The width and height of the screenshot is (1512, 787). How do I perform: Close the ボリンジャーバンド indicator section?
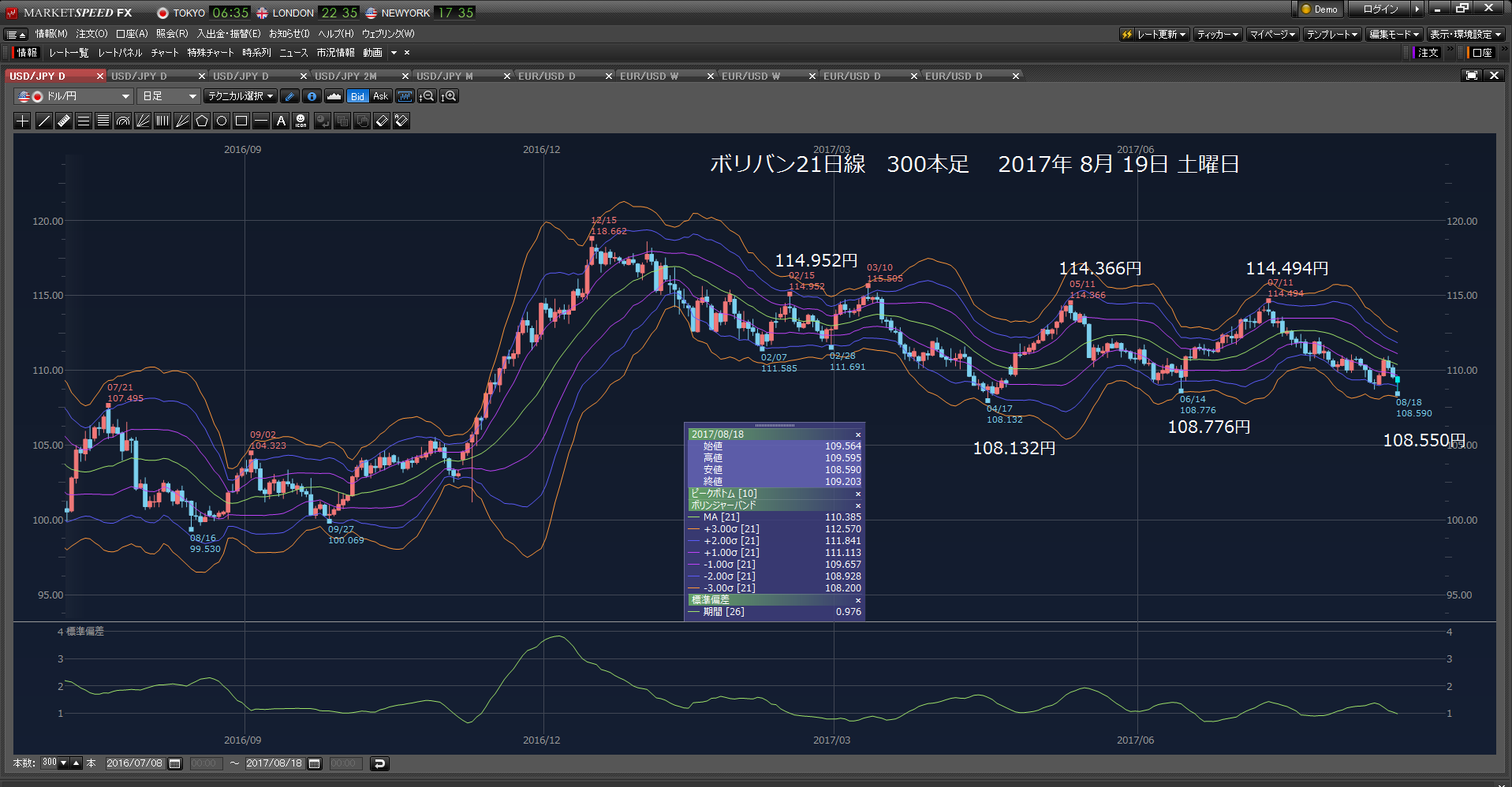pyautogui.click(x=858, y=505)
